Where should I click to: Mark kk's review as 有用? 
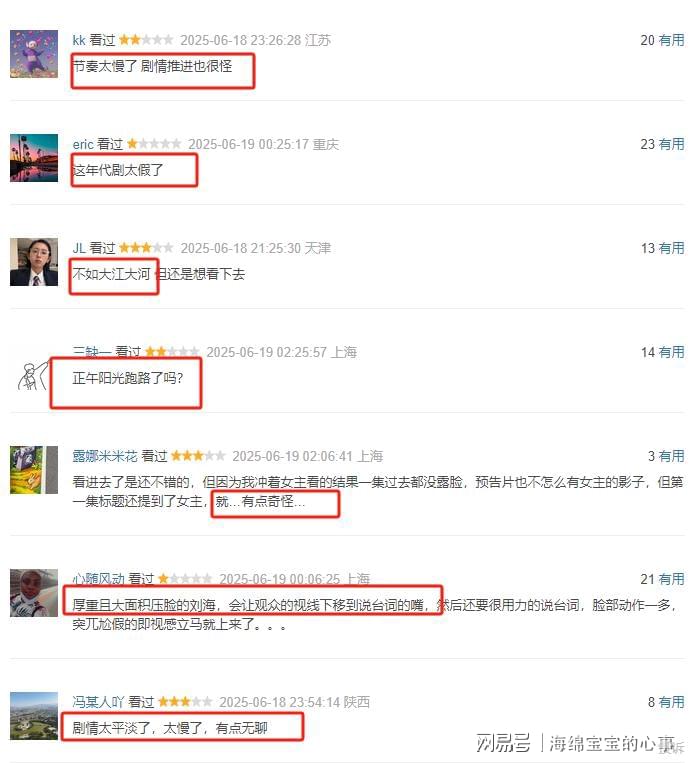pyautogui.click(x=672, y=40)
